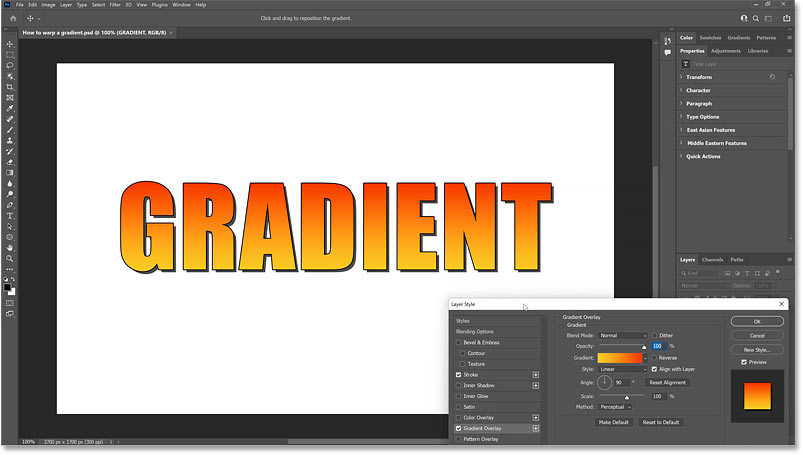Select the Path Selection tool
This screenshot has width=803, height=455.
pos(10,226)
